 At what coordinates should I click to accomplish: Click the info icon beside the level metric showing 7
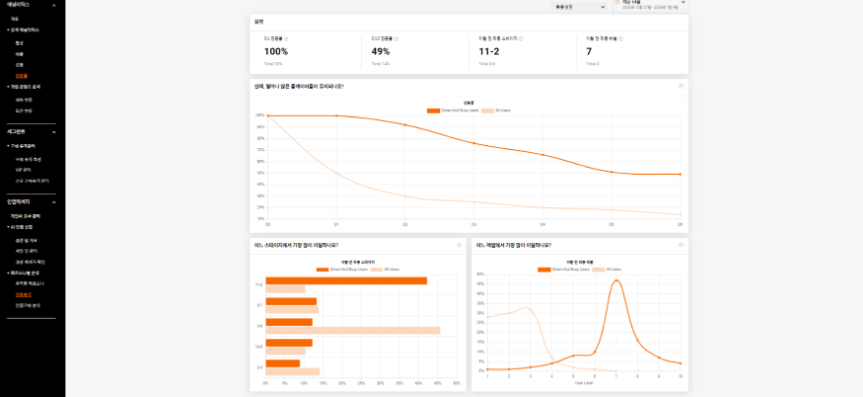coord(621,39)
